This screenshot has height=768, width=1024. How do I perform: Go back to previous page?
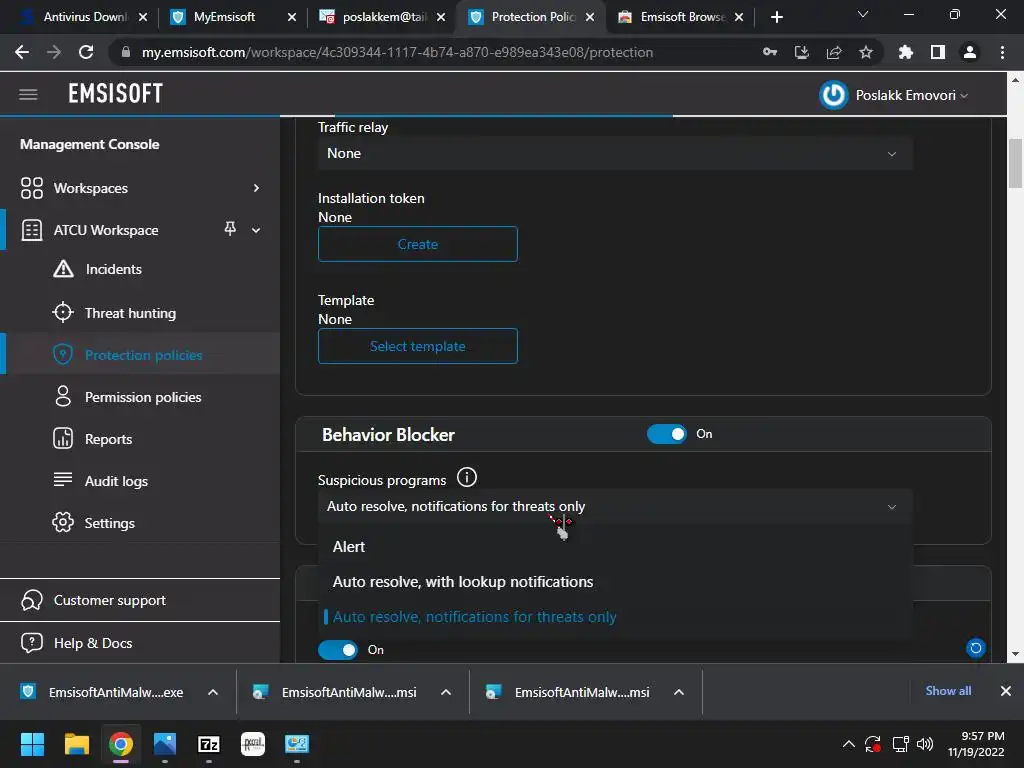(x=22, y=52)
